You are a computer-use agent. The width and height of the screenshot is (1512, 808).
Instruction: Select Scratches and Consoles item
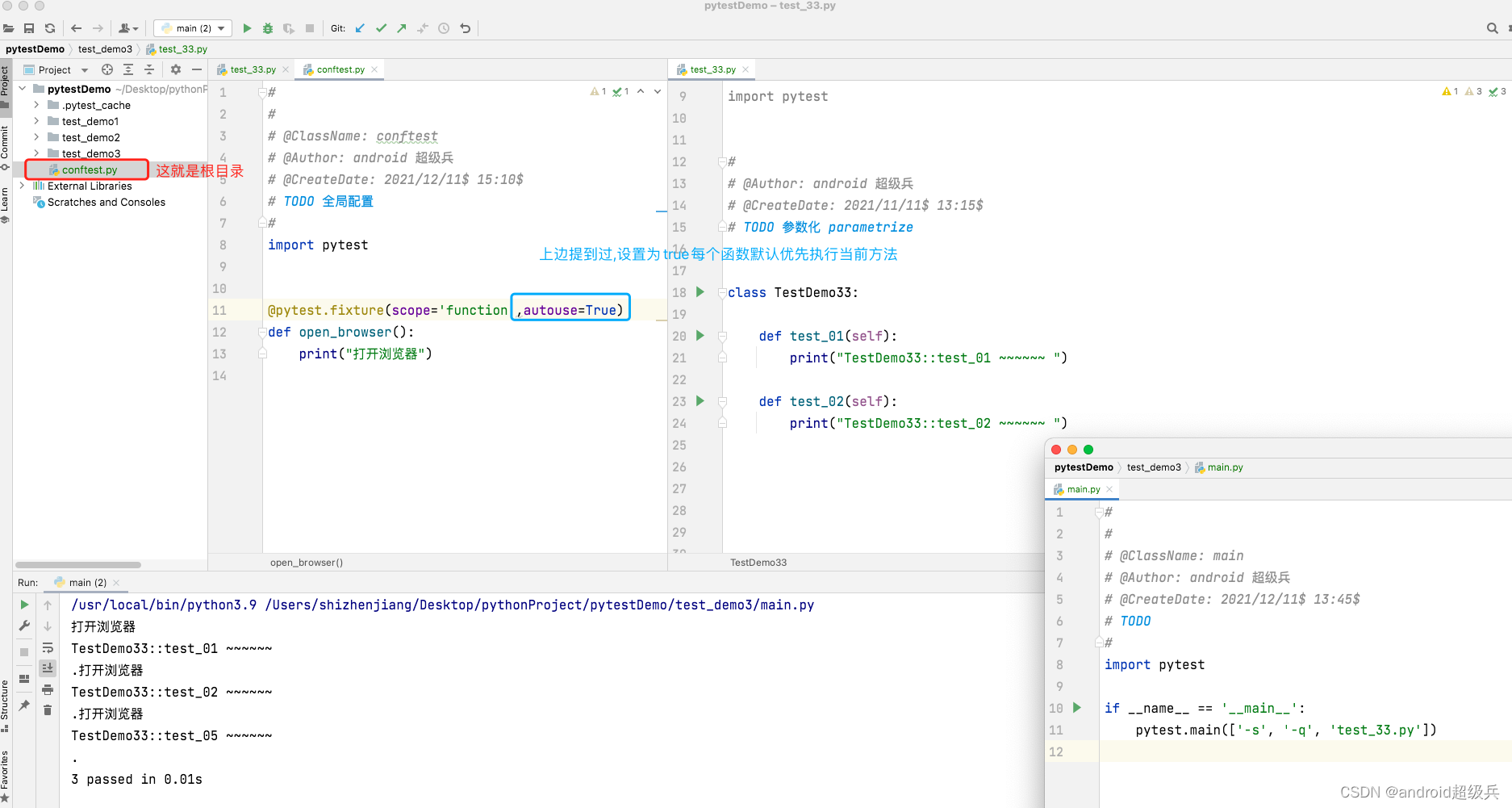point(106,202)
